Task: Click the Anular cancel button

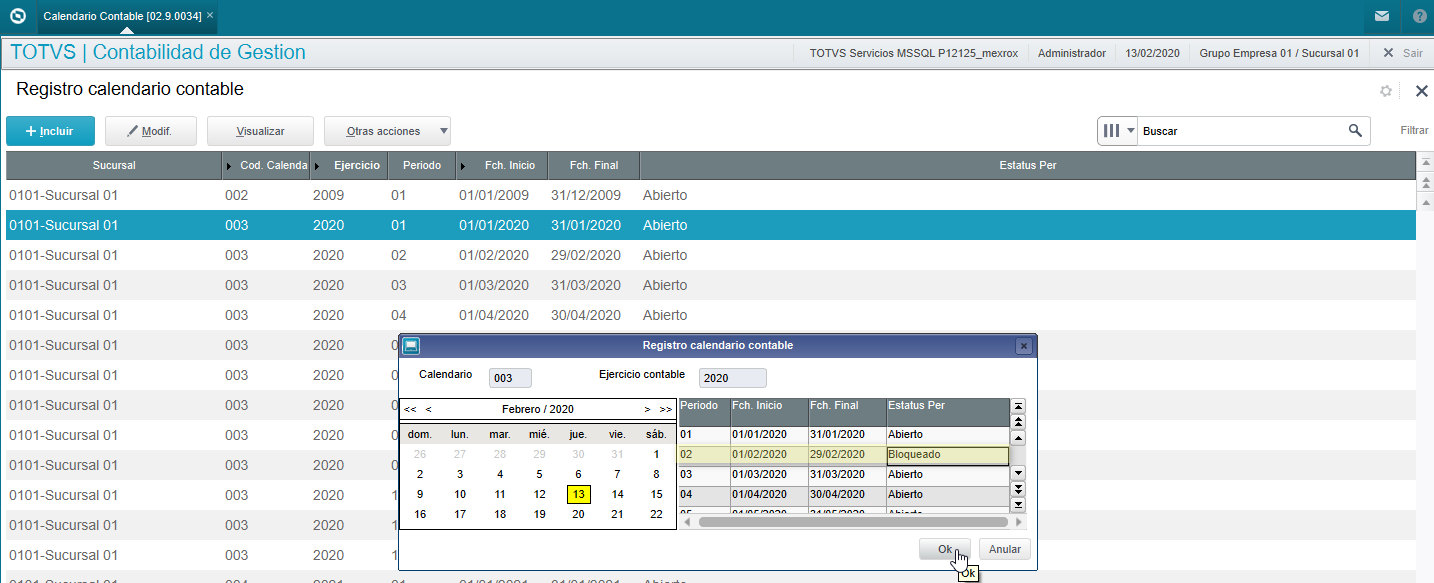Action: click(1005, 549)
